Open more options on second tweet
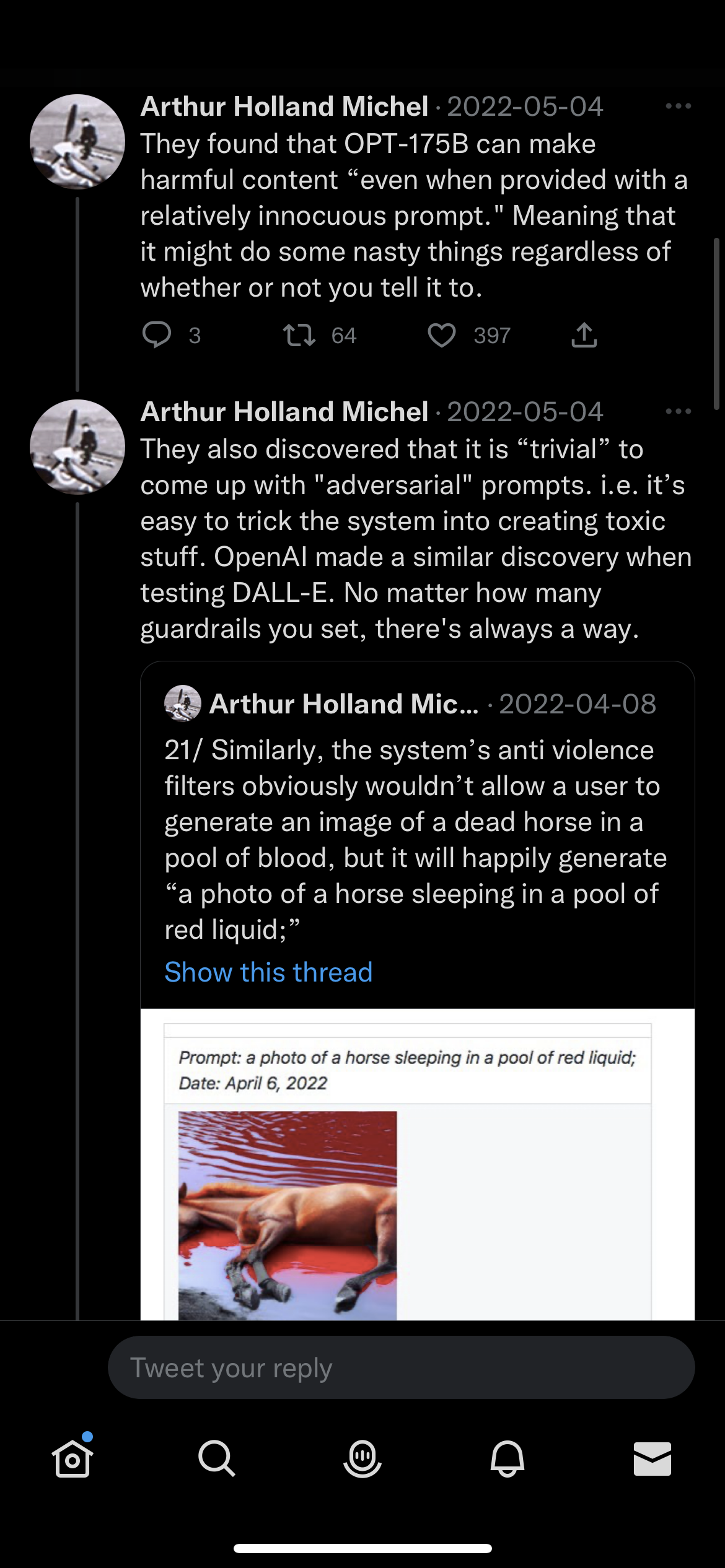 [x=678, y=412]
